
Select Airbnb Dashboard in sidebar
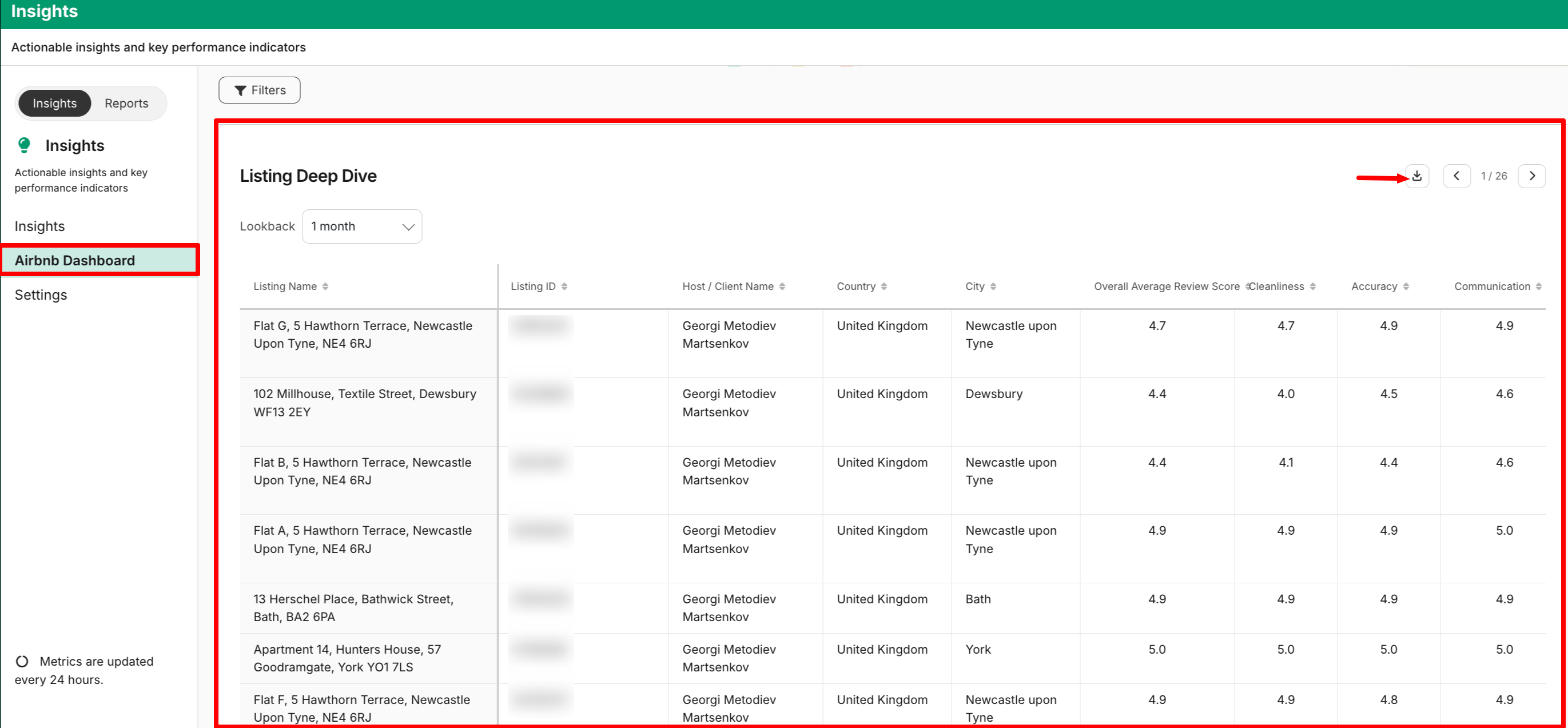pos(75,261)
